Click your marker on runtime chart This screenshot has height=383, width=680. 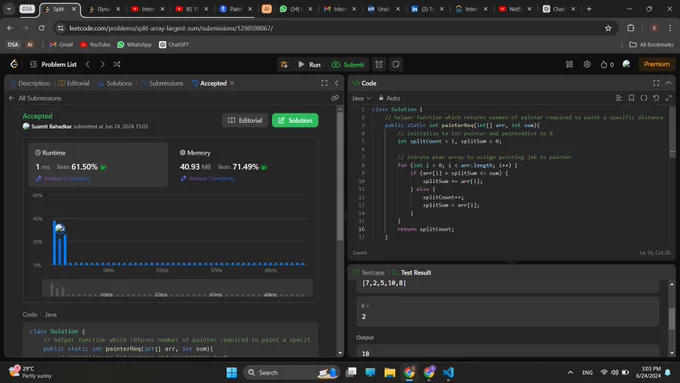click(x=60, y=229)
